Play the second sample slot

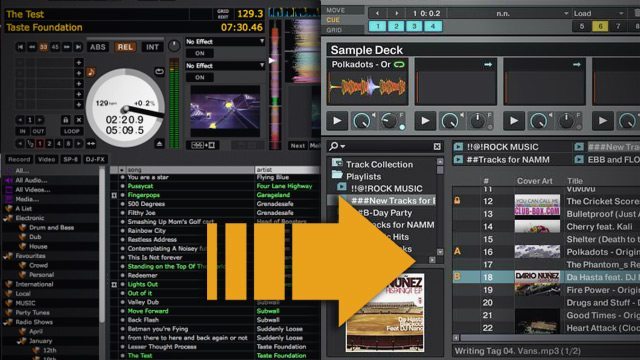tap(425, 121)
